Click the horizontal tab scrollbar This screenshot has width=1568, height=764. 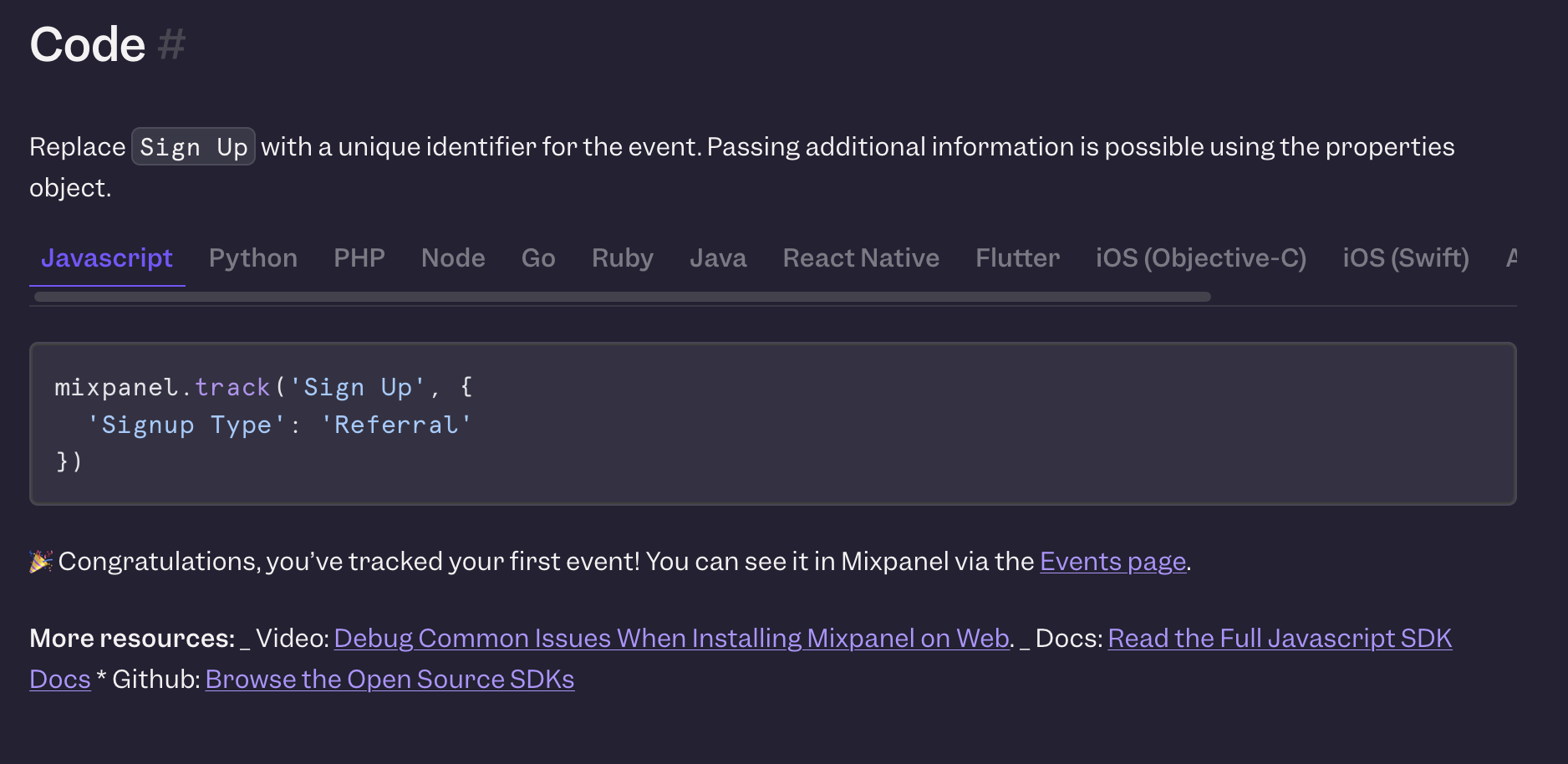pos(623,297)
